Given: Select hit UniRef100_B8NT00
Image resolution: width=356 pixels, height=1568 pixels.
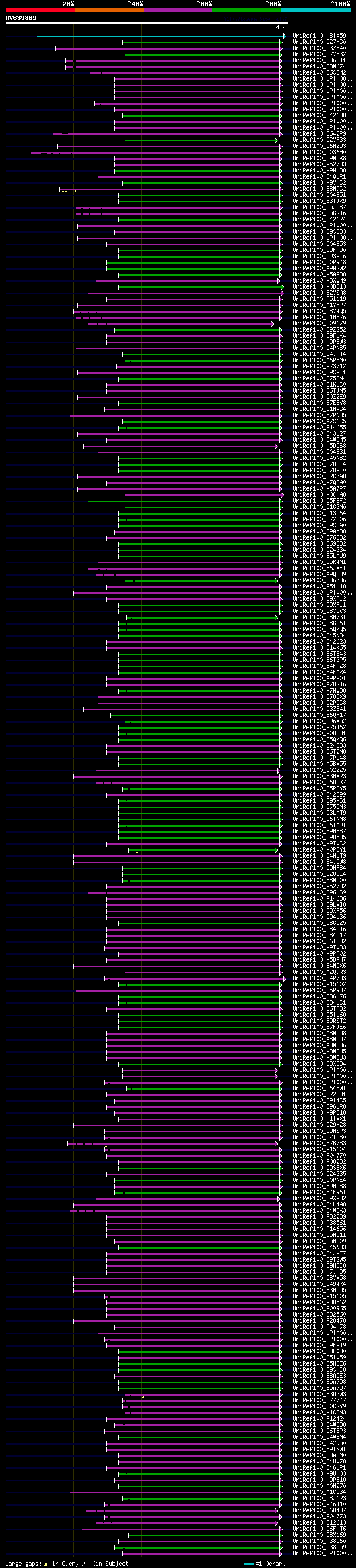Looking at the screenshot, I should click(x=319, y=879).
